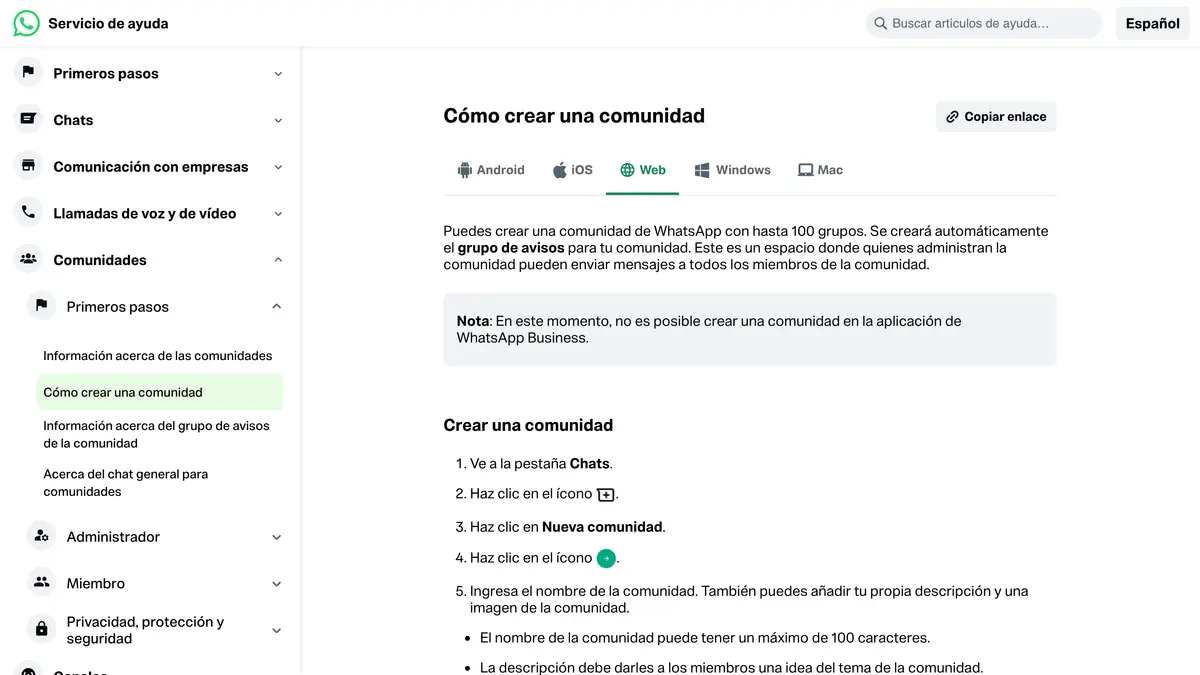Switch to the Mac tab label

click(830, 170)
